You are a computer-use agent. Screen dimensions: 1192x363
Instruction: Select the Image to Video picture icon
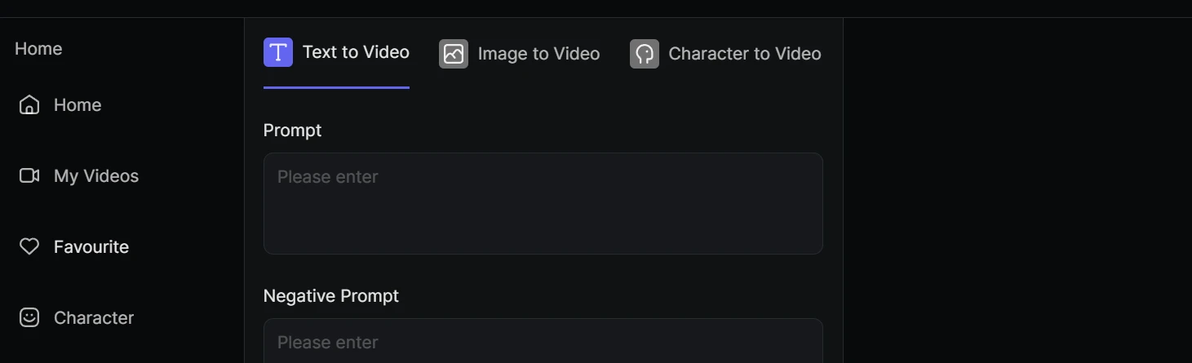453,54
